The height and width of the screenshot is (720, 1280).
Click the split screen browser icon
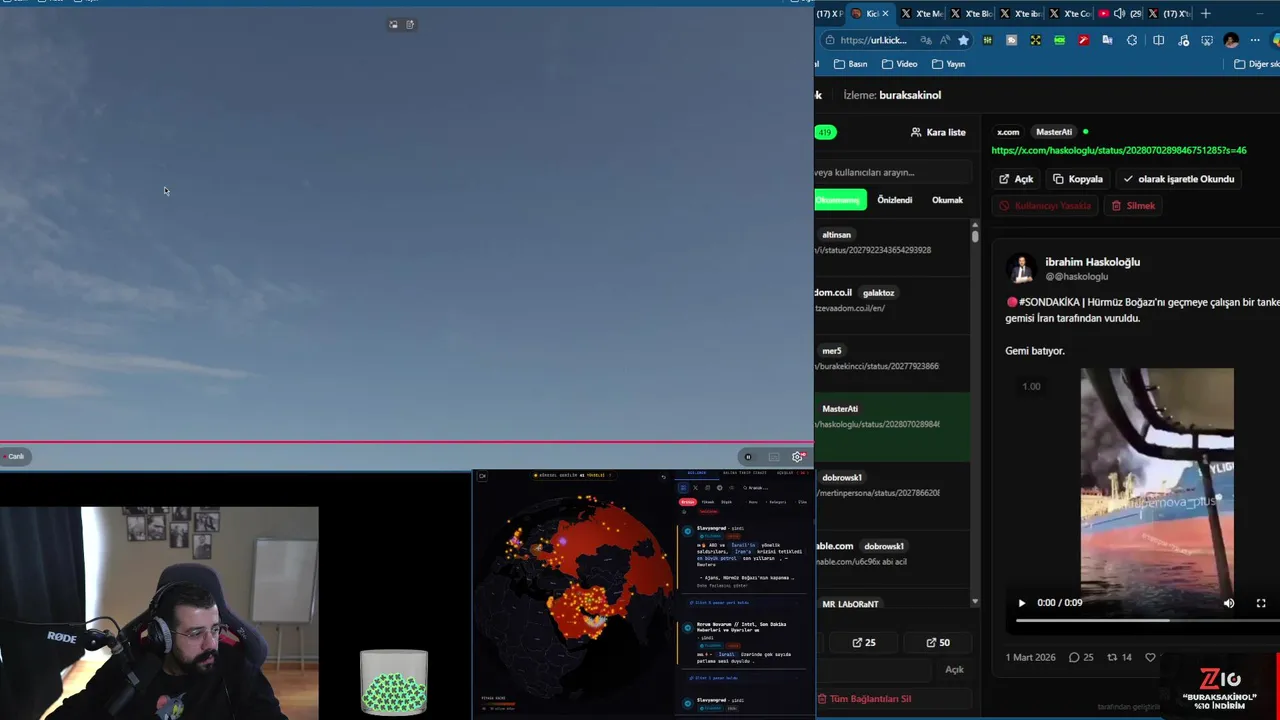(1158, 40)
